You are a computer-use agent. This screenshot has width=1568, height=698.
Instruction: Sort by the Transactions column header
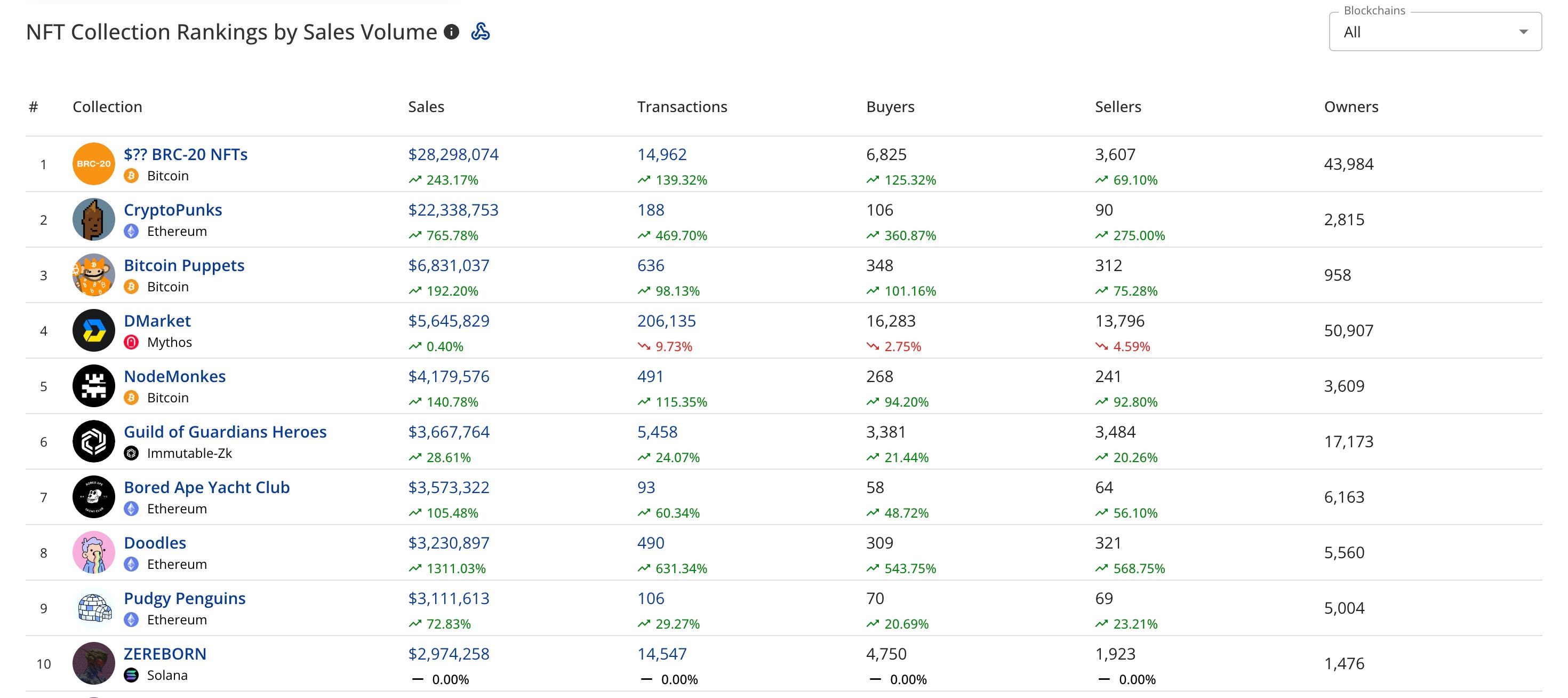(682, 107)
